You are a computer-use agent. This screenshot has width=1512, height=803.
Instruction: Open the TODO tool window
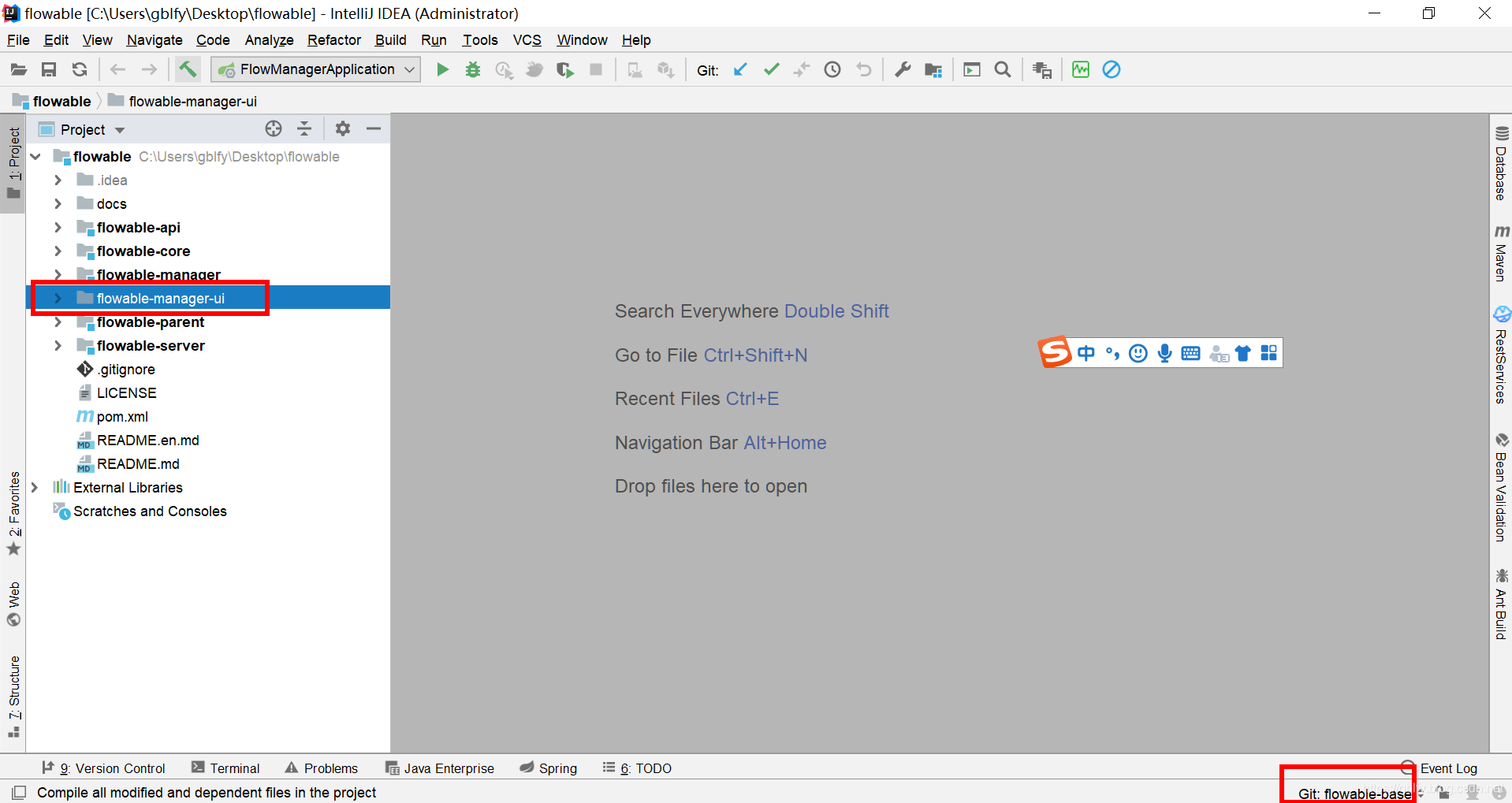637,768
